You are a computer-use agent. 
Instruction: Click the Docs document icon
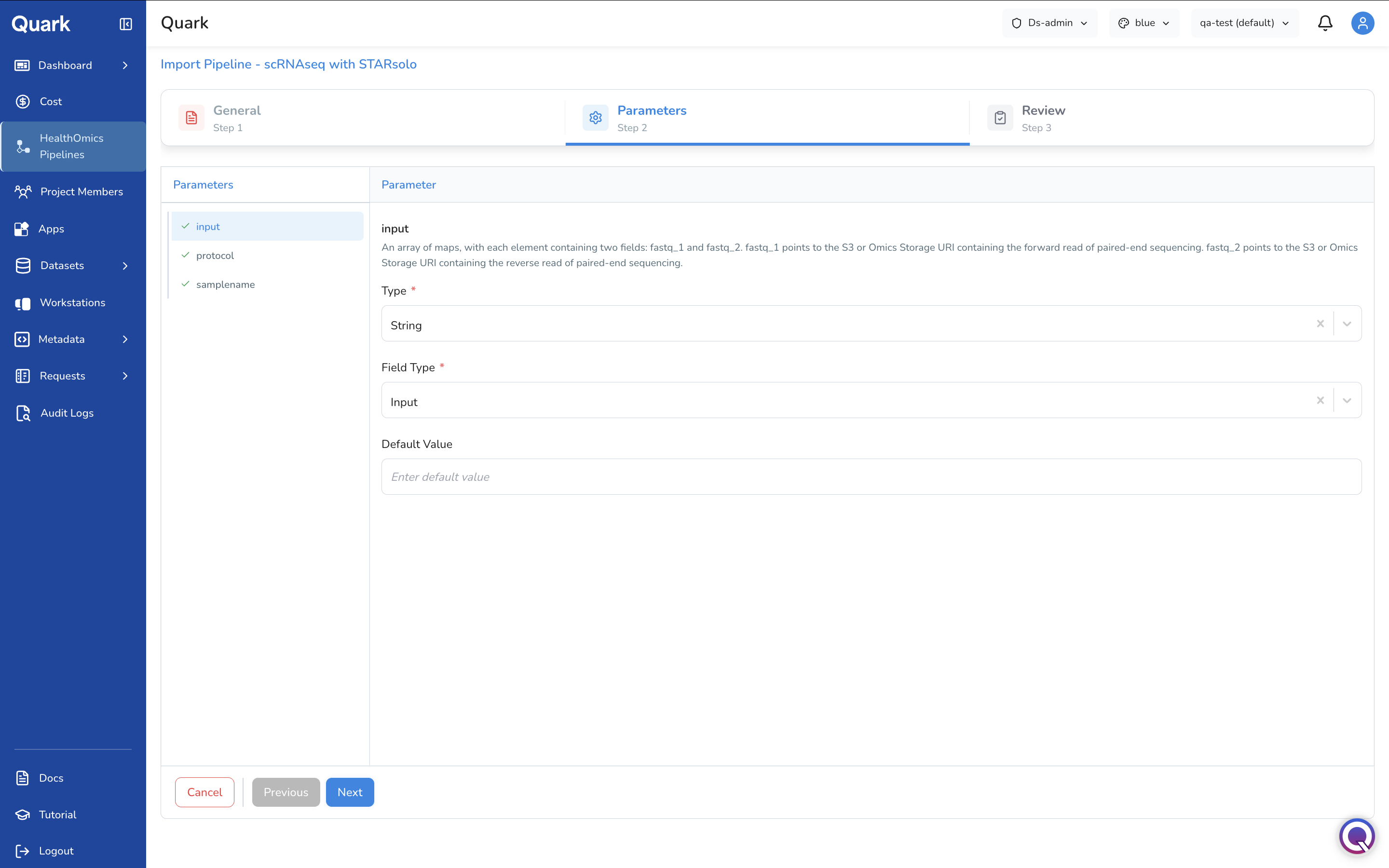[22, 778]
